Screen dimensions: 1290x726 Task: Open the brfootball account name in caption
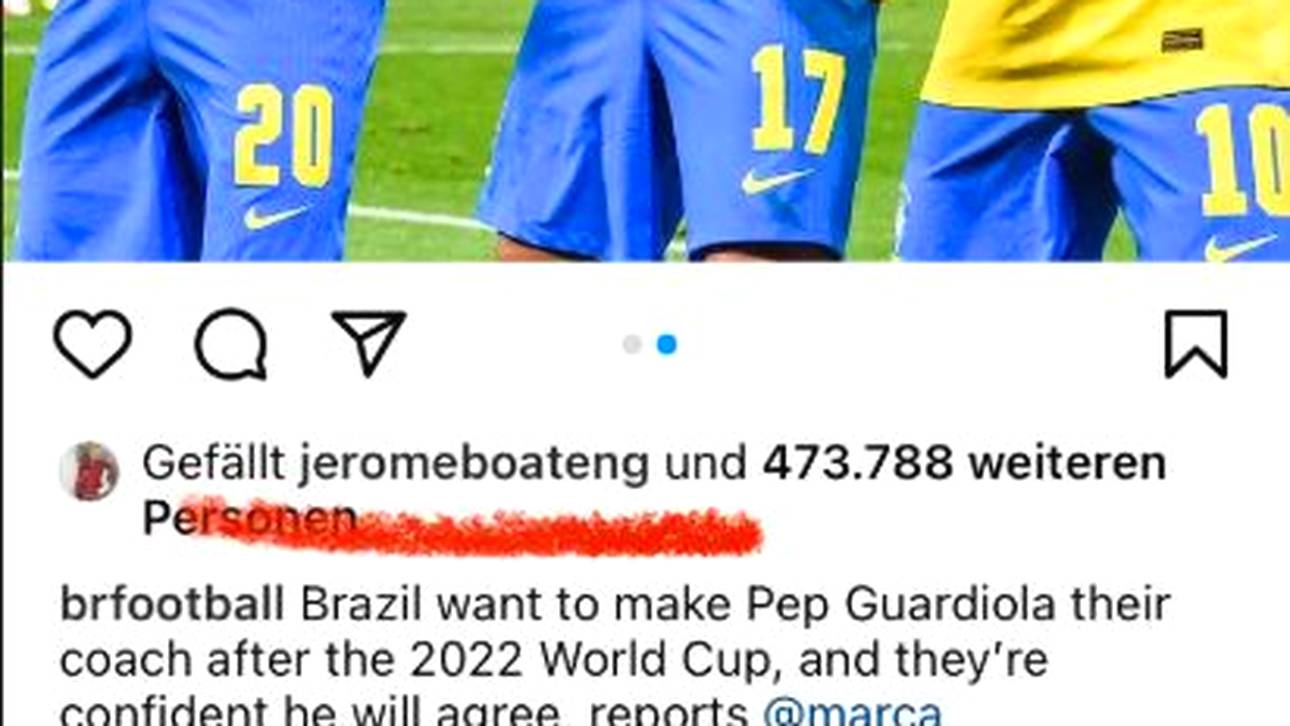point(172,606)
